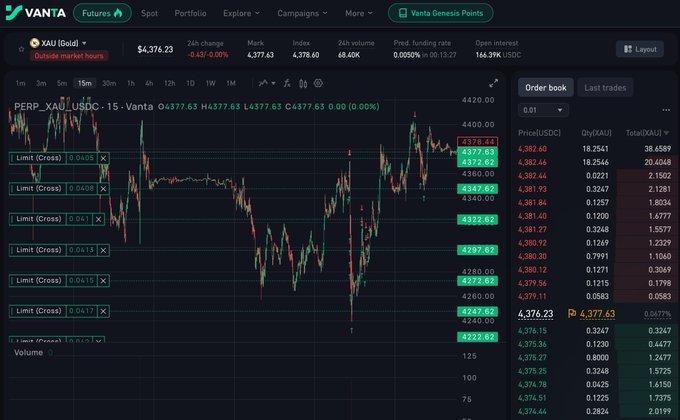Expand the Explore menu
Viewport: 680px width, 420px height.
[241, 13]
